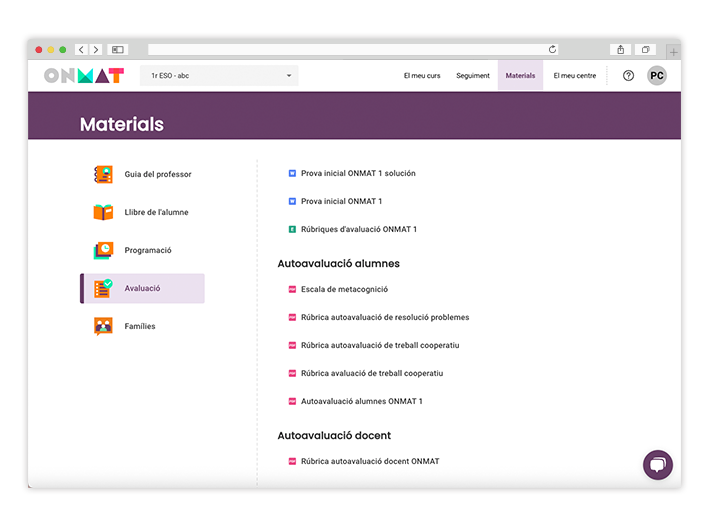Open the help question mark icon
The height and width of the screenshot is (528, 704).
click(628, 75)
